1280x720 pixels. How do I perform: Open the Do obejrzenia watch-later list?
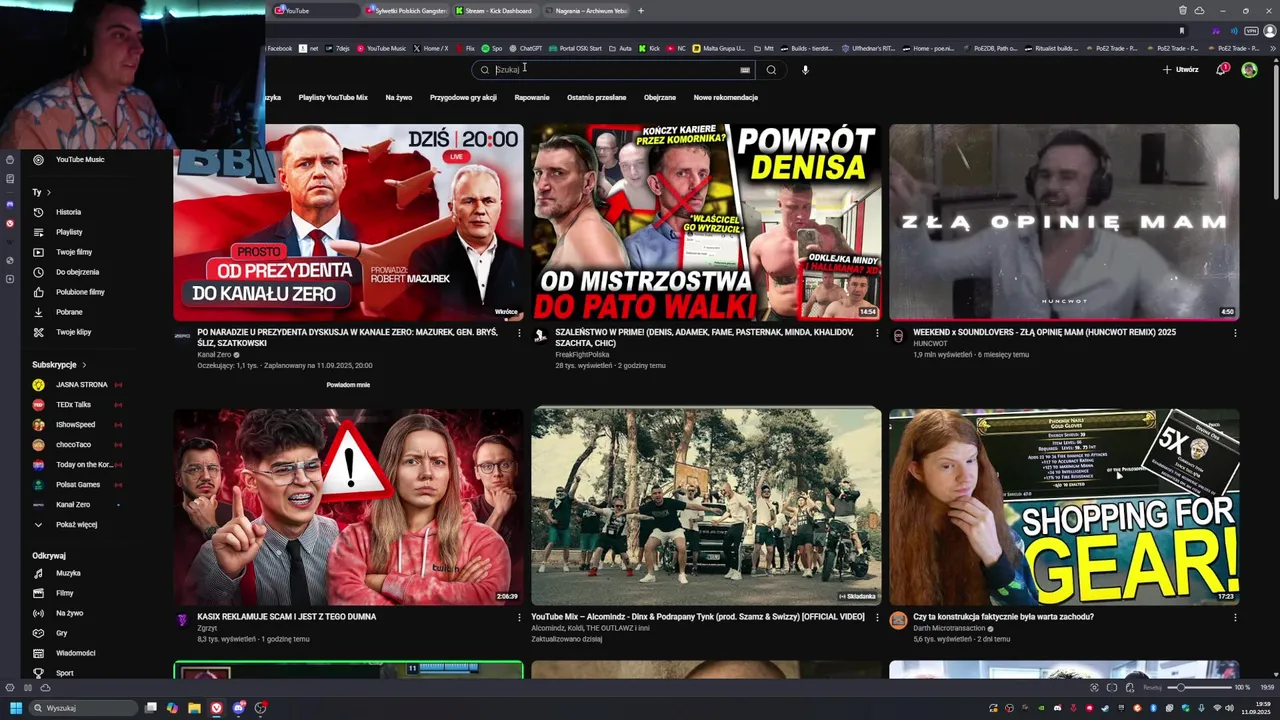pyautogui.click(x=77, y=272)
